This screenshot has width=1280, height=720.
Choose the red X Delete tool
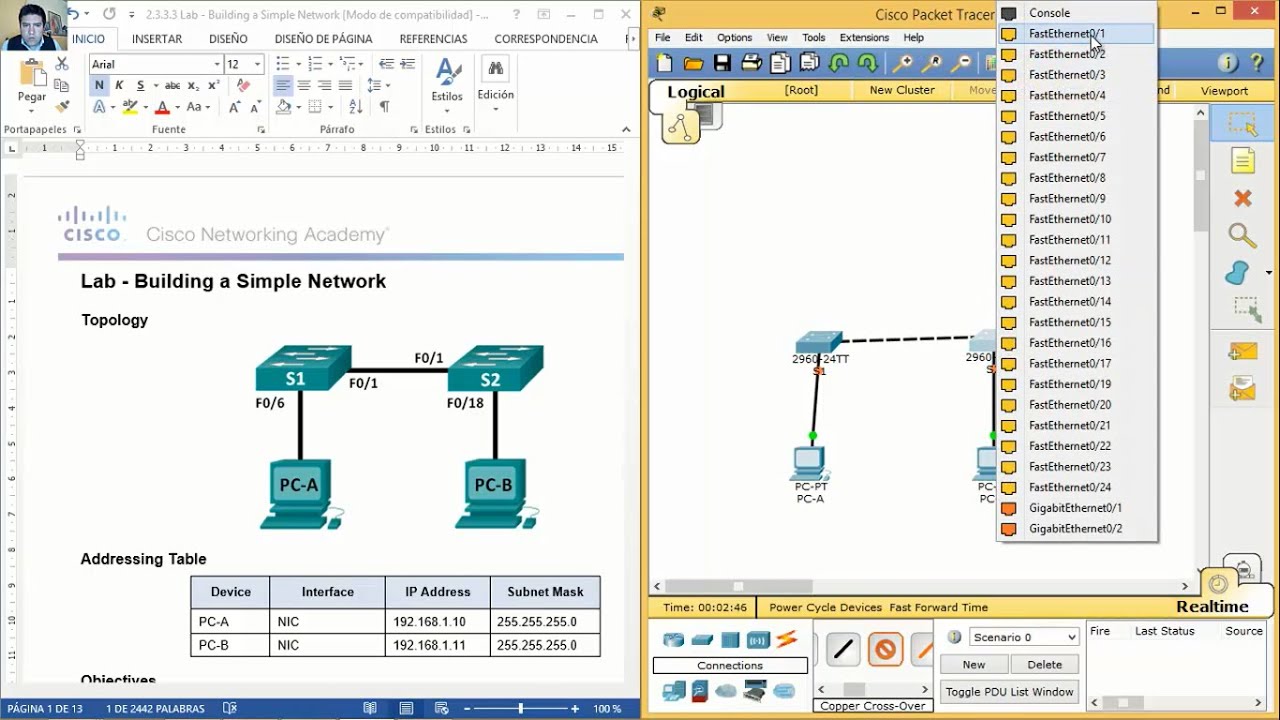coord(1242,198)
